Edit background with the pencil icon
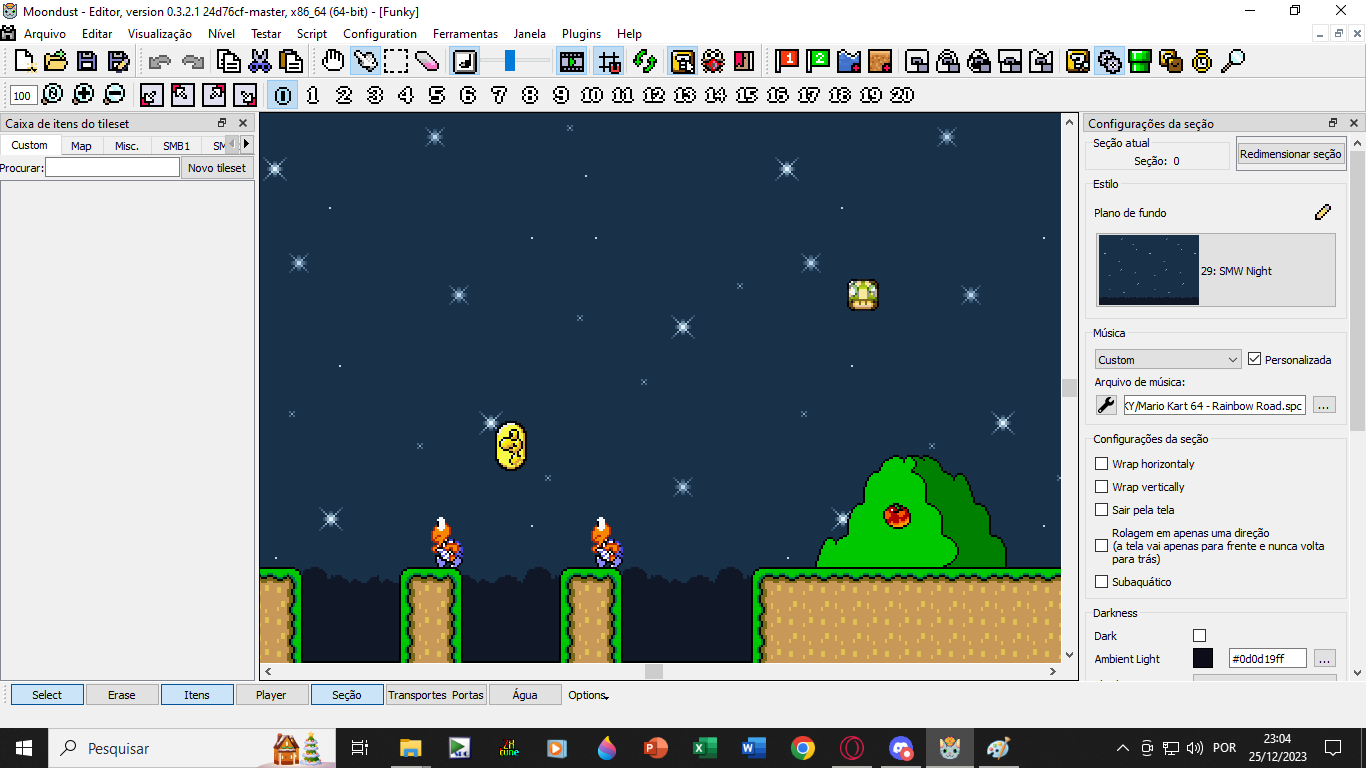 click(1323, 212)
